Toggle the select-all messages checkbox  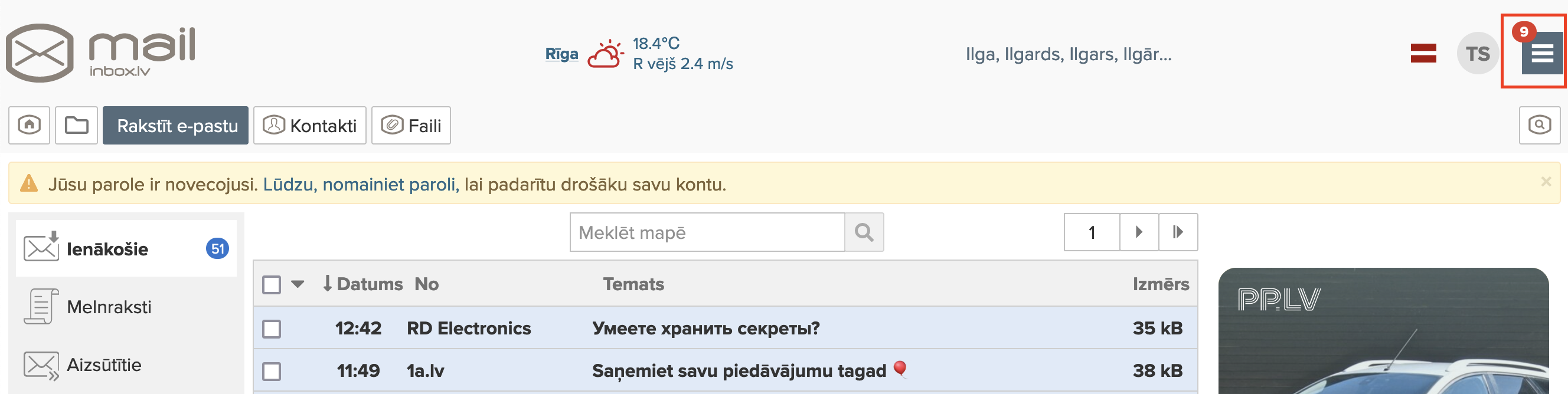coord(272,284)
